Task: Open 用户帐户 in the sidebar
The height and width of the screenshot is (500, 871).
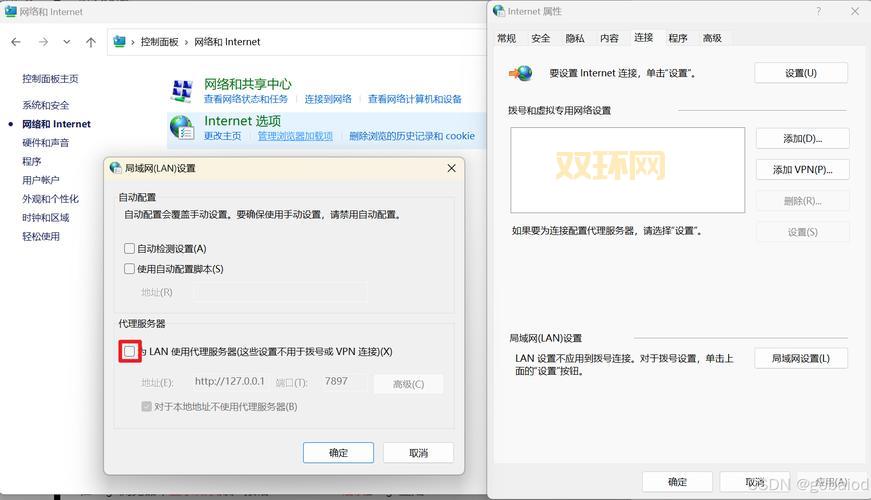Action: pos(41,180)
